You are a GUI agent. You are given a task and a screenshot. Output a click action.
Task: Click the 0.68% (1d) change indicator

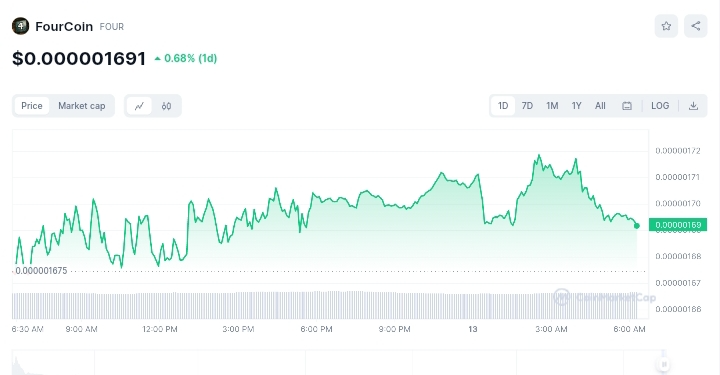coord(186,58)
